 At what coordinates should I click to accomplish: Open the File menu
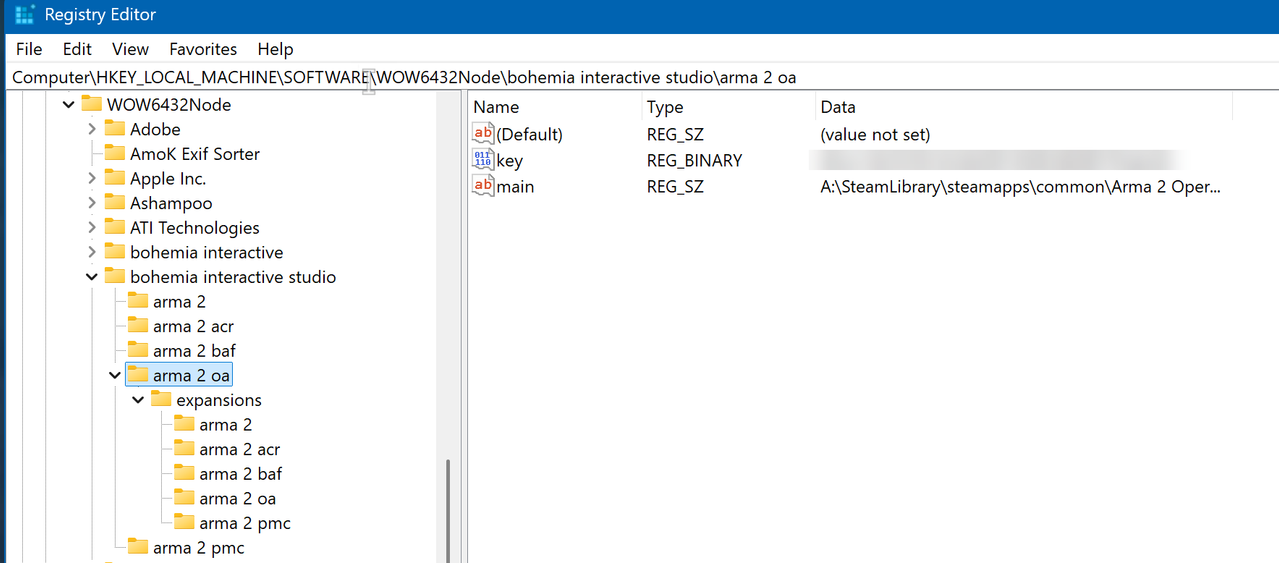pyautogui.click(x=29, y=49)
